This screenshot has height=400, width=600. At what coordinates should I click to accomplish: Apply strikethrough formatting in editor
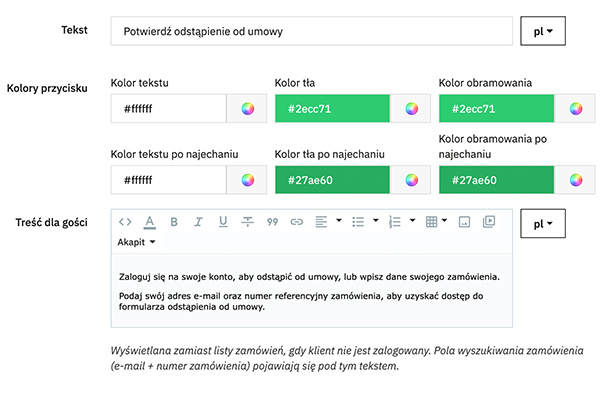247,221
